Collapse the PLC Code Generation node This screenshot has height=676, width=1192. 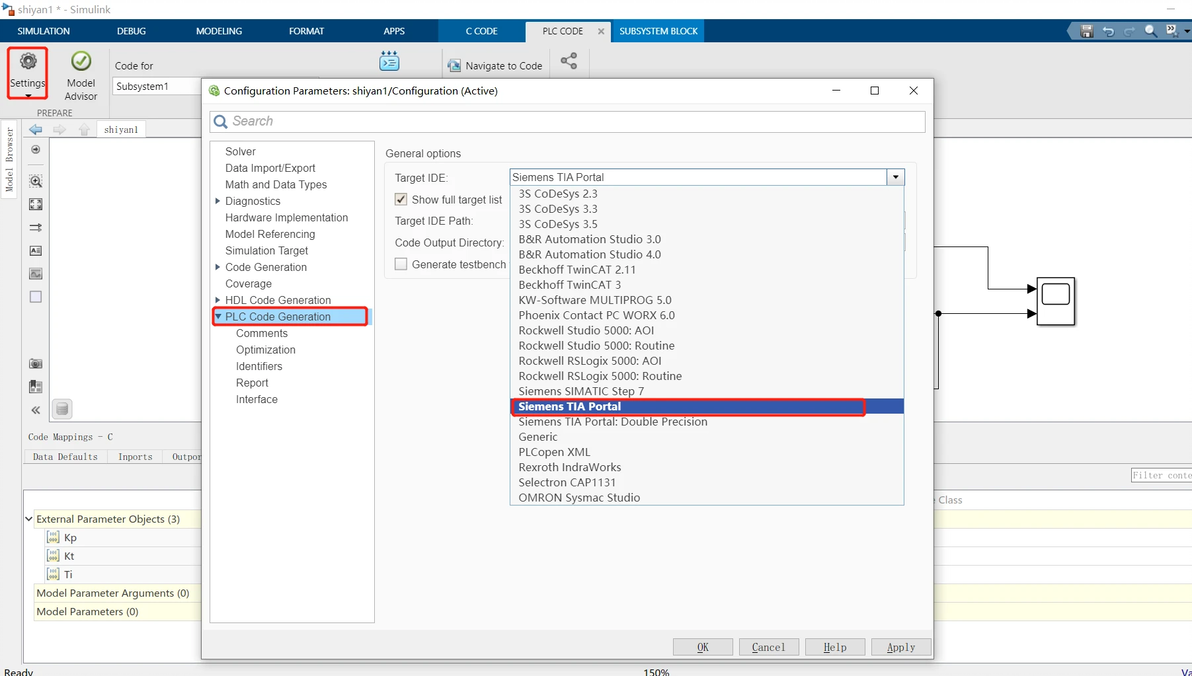tap(218, 316)
